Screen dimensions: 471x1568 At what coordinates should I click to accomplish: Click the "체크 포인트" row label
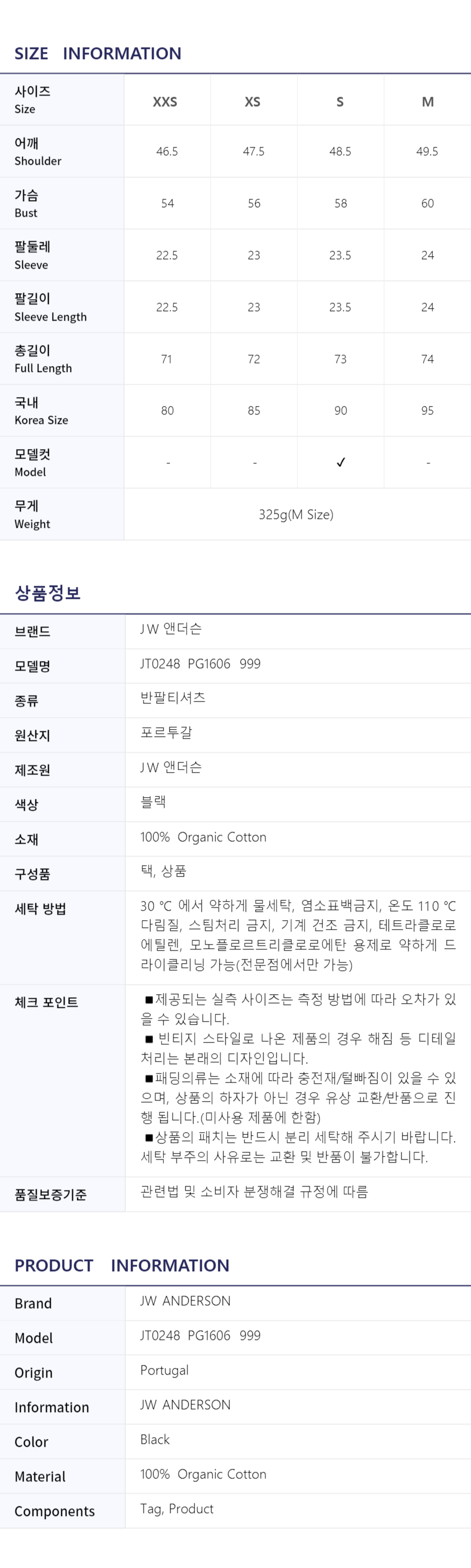pos(46,1002)
